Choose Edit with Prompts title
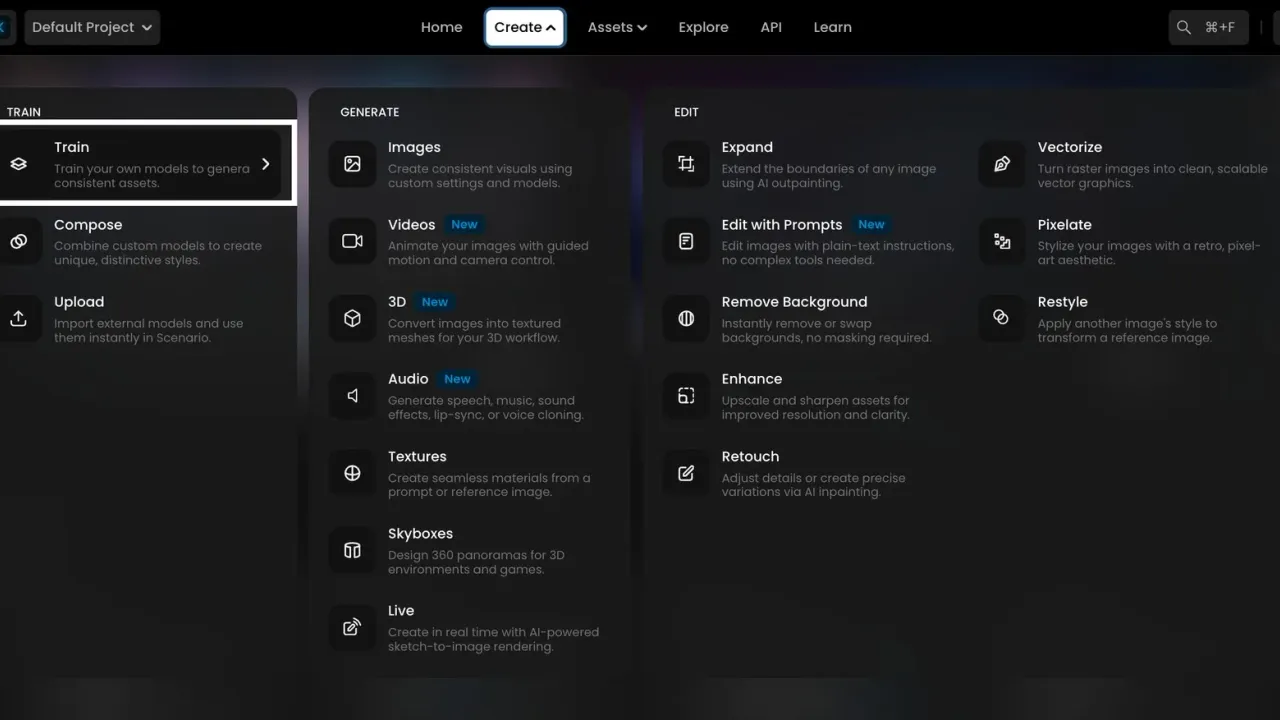The image size is (1280, 720). point(782,225)
